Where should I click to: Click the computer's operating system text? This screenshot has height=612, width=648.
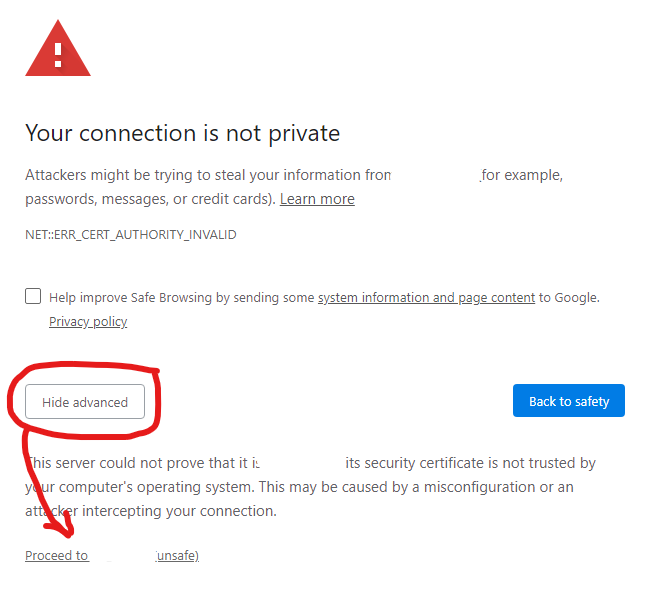coord(200,487)
